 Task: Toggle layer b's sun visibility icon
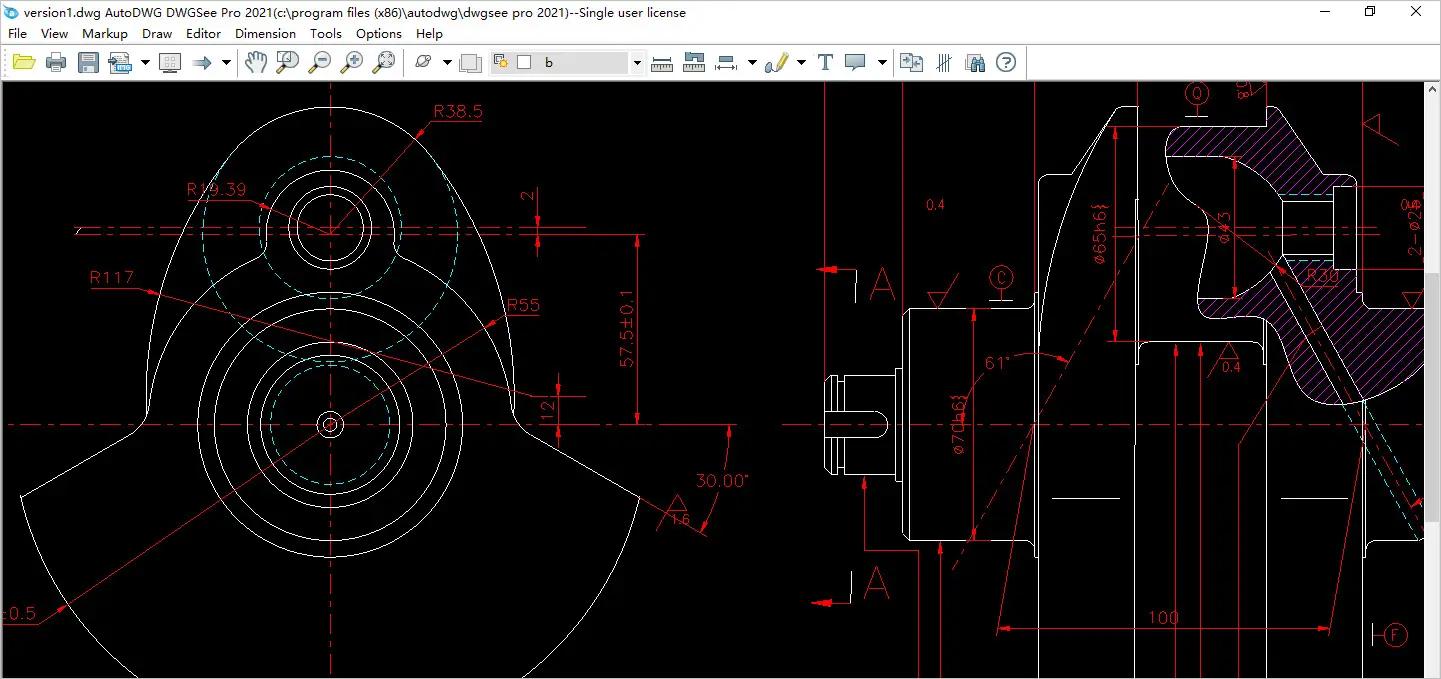click(502, 63)
